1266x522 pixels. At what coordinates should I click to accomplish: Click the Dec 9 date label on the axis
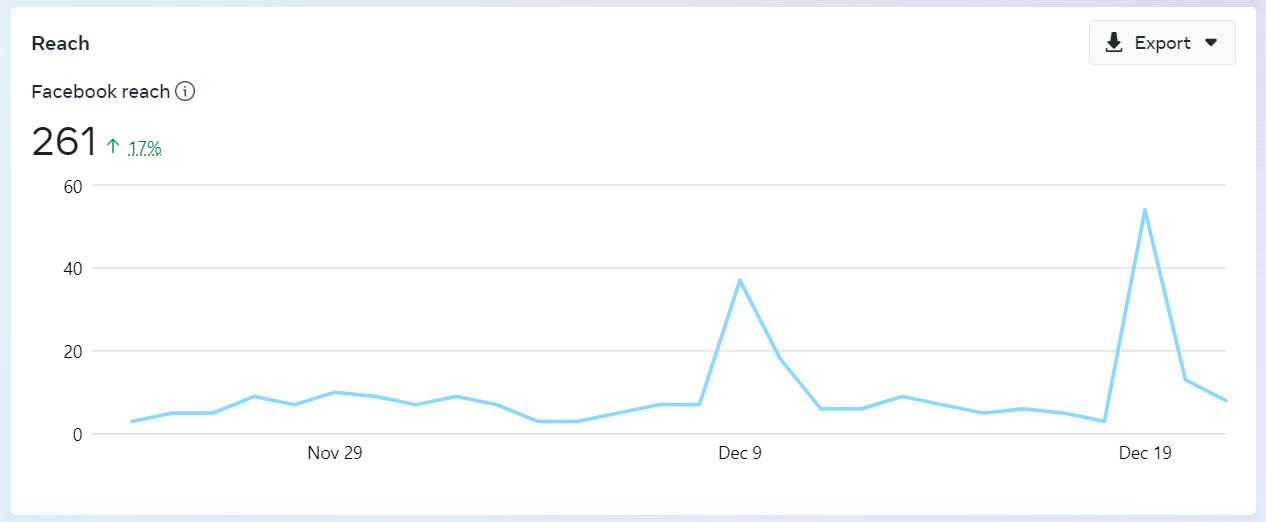(x=739, y=453)
